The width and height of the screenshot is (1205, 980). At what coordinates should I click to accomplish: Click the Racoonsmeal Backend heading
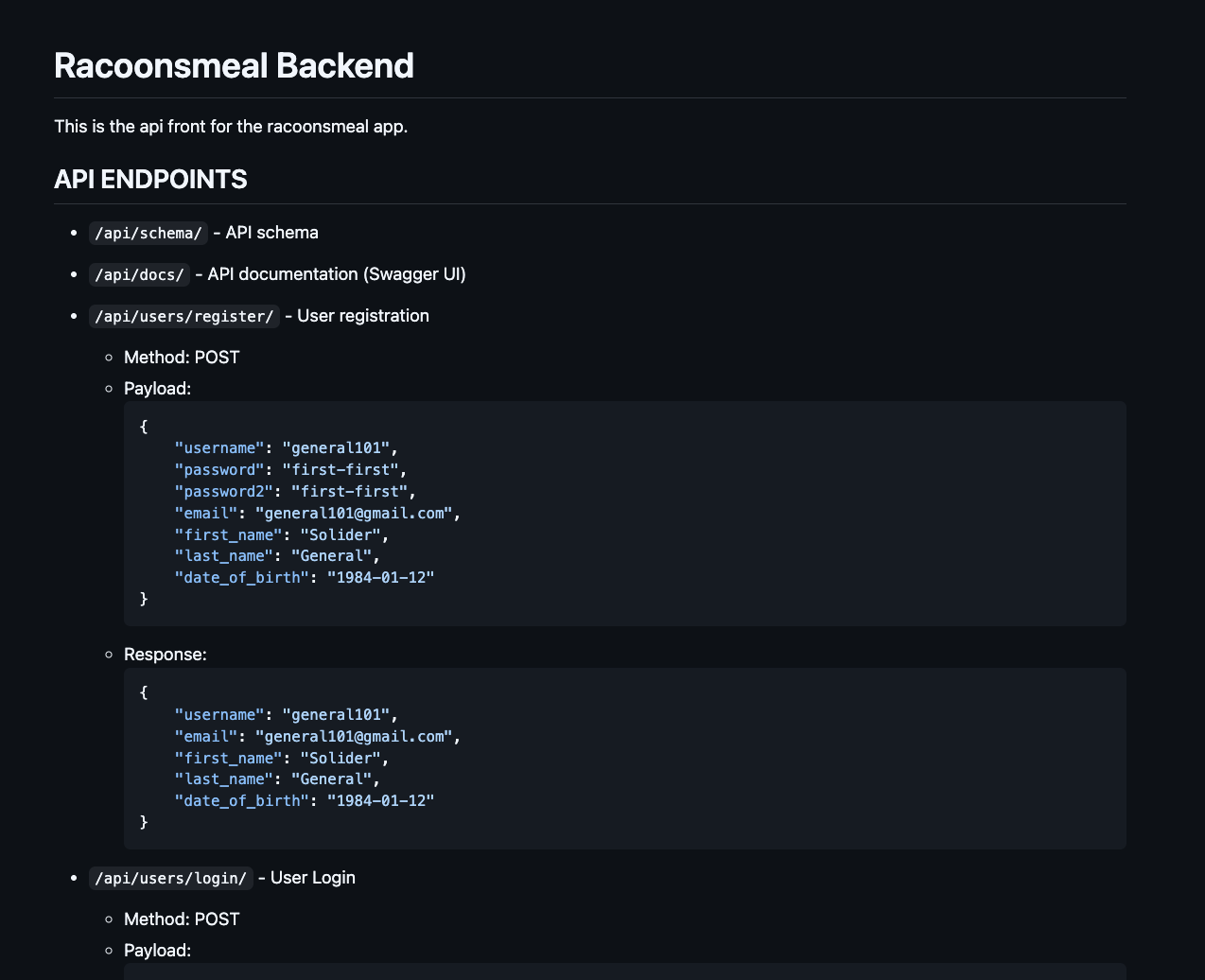pos(234,65)
